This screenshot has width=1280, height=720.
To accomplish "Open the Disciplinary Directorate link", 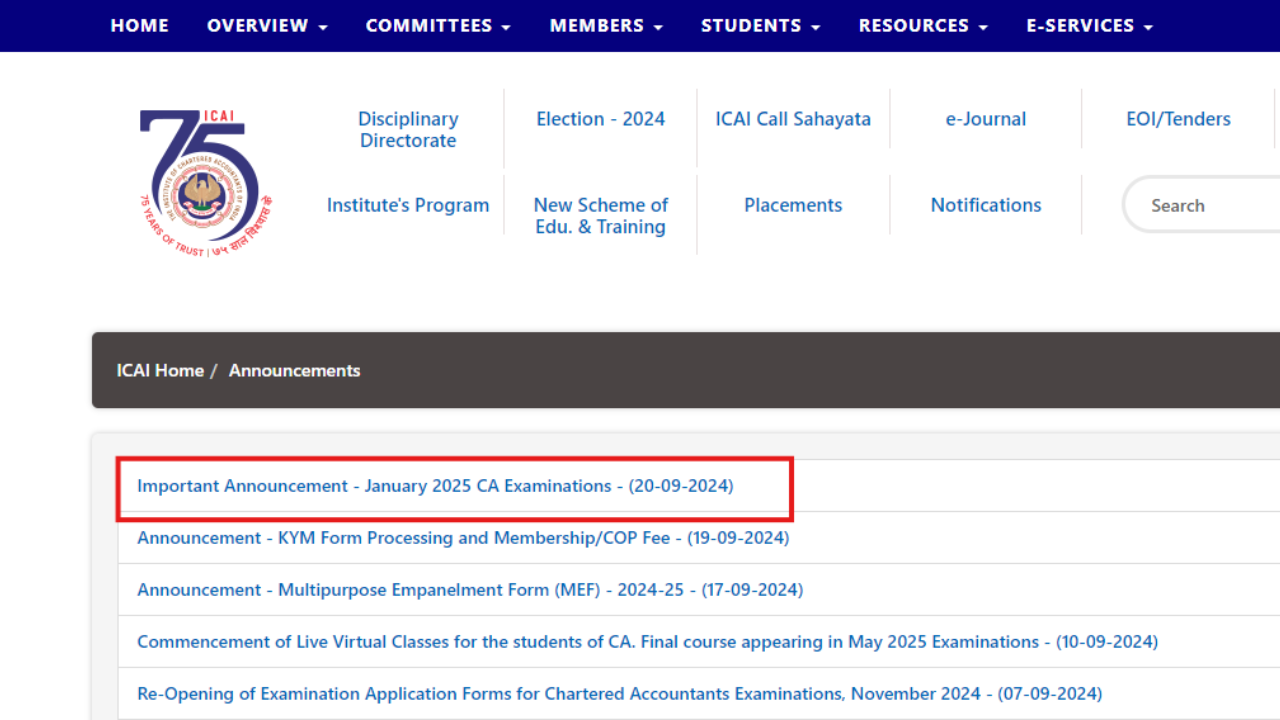I will 408,130.
